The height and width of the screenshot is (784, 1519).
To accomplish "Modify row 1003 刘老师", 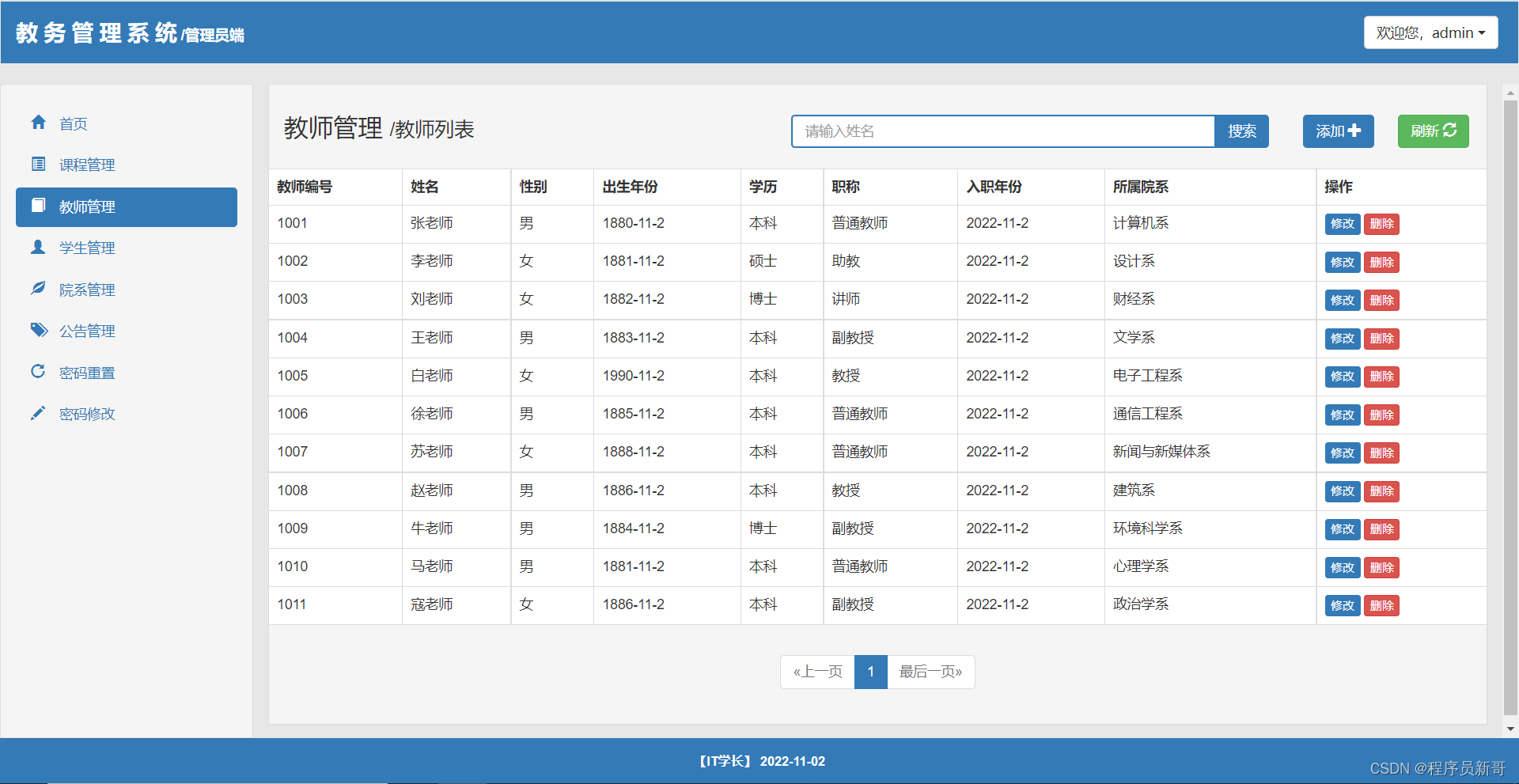I will point(1343,300).
